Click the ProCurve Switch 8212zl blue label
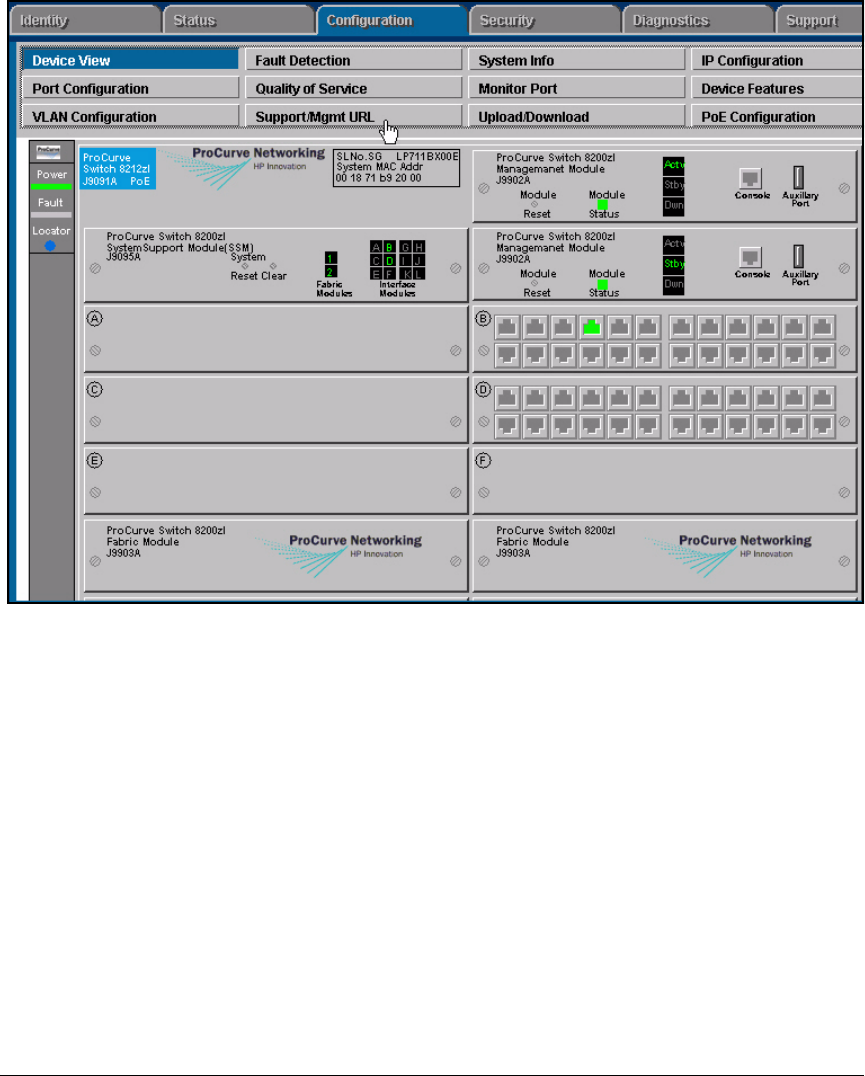 coord(117,169)
